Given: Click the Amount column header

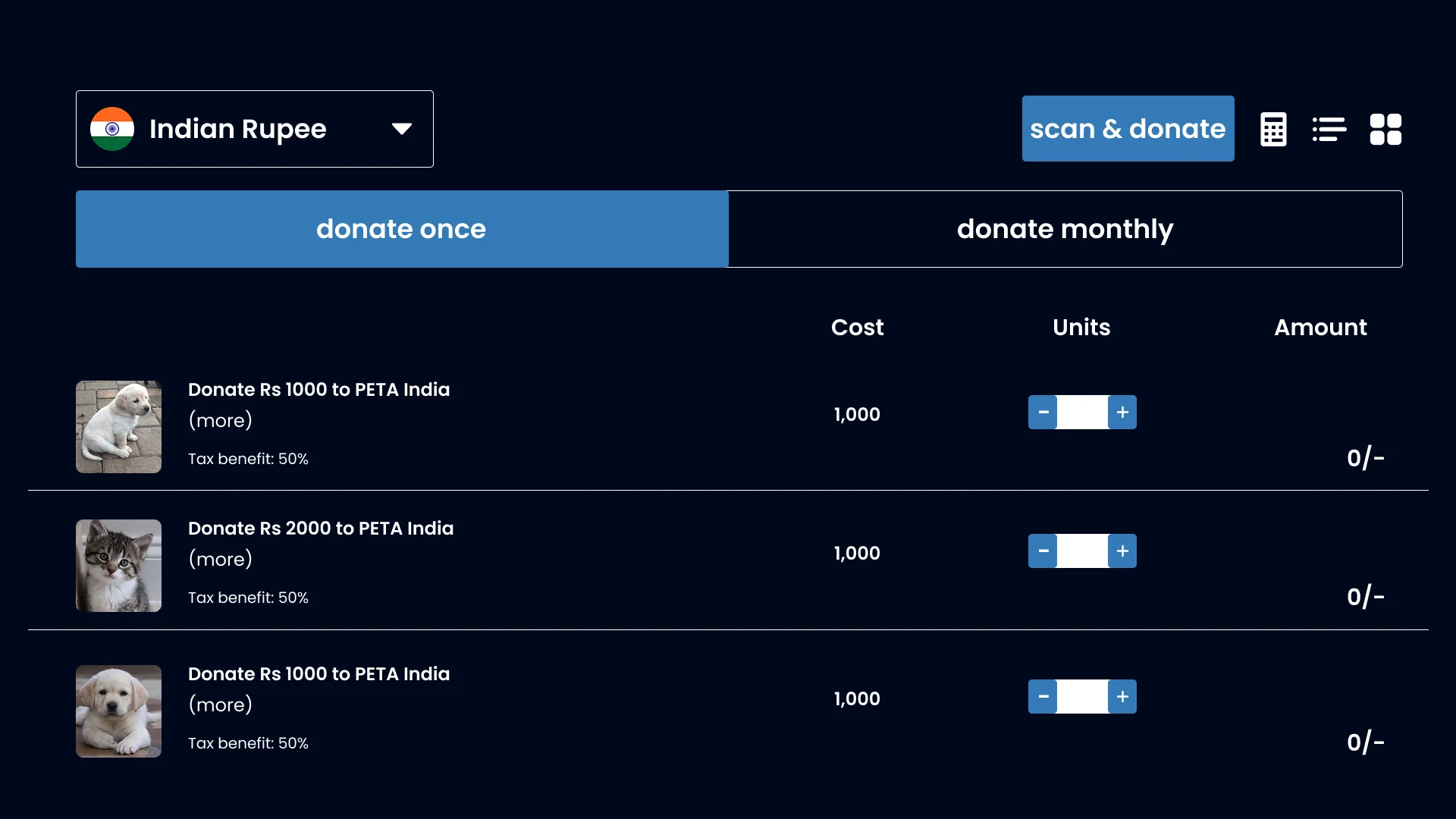Looking at the screenshot, I should click(1320, 328).
